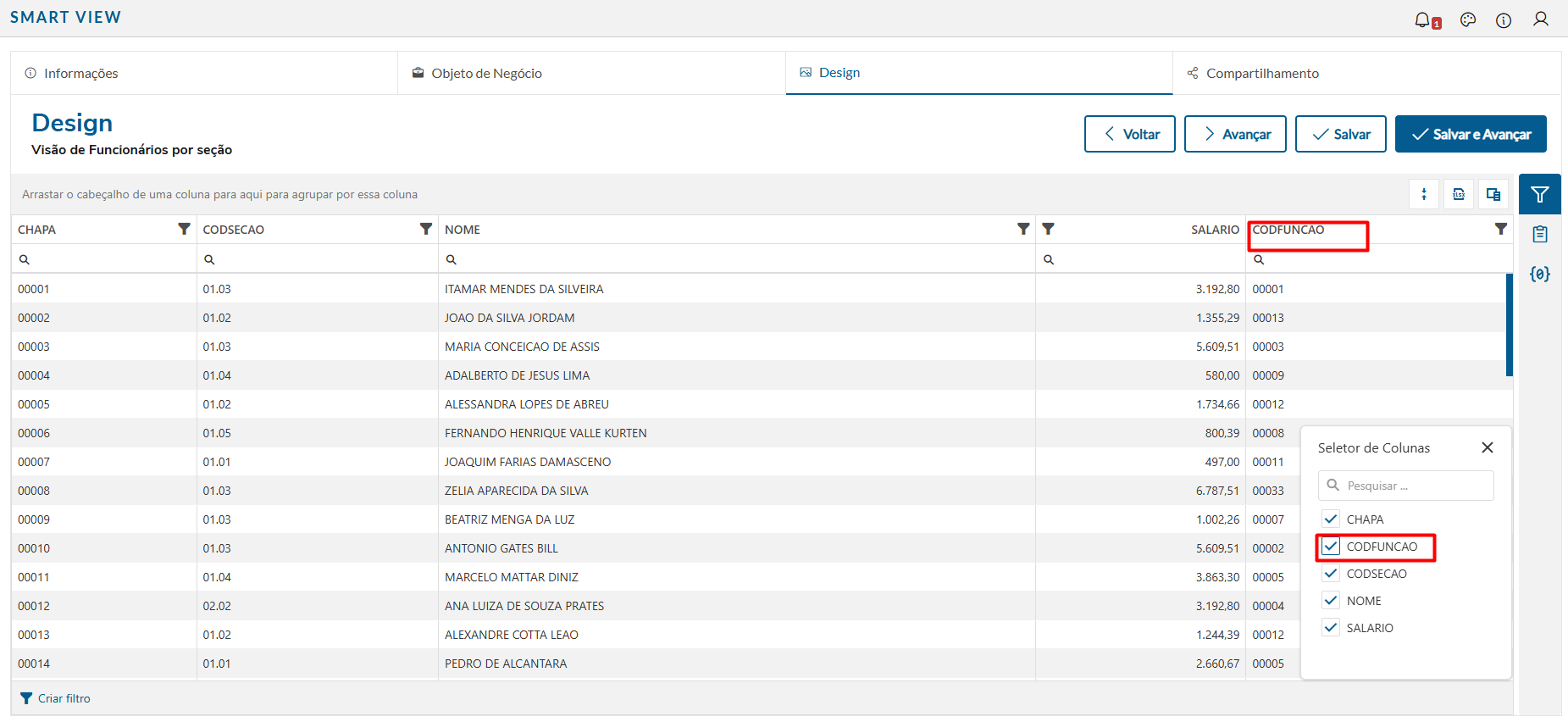Open the NOME column header filter
This screenshot has height=722, width=1568.
[1023, 229]
